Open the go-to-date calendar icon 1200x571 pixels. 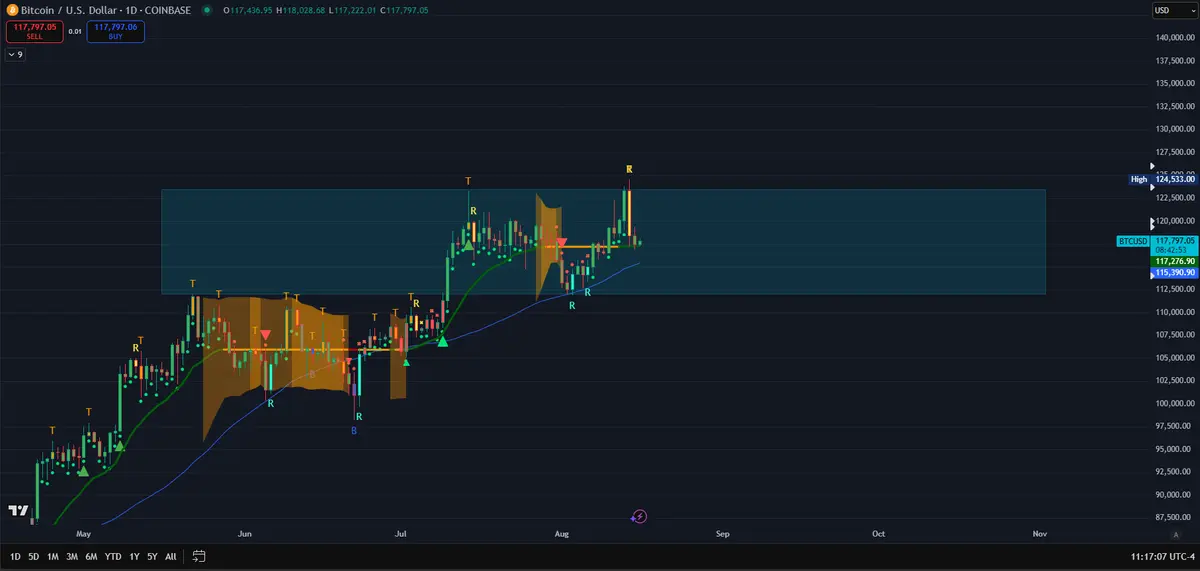pos(199,556)
